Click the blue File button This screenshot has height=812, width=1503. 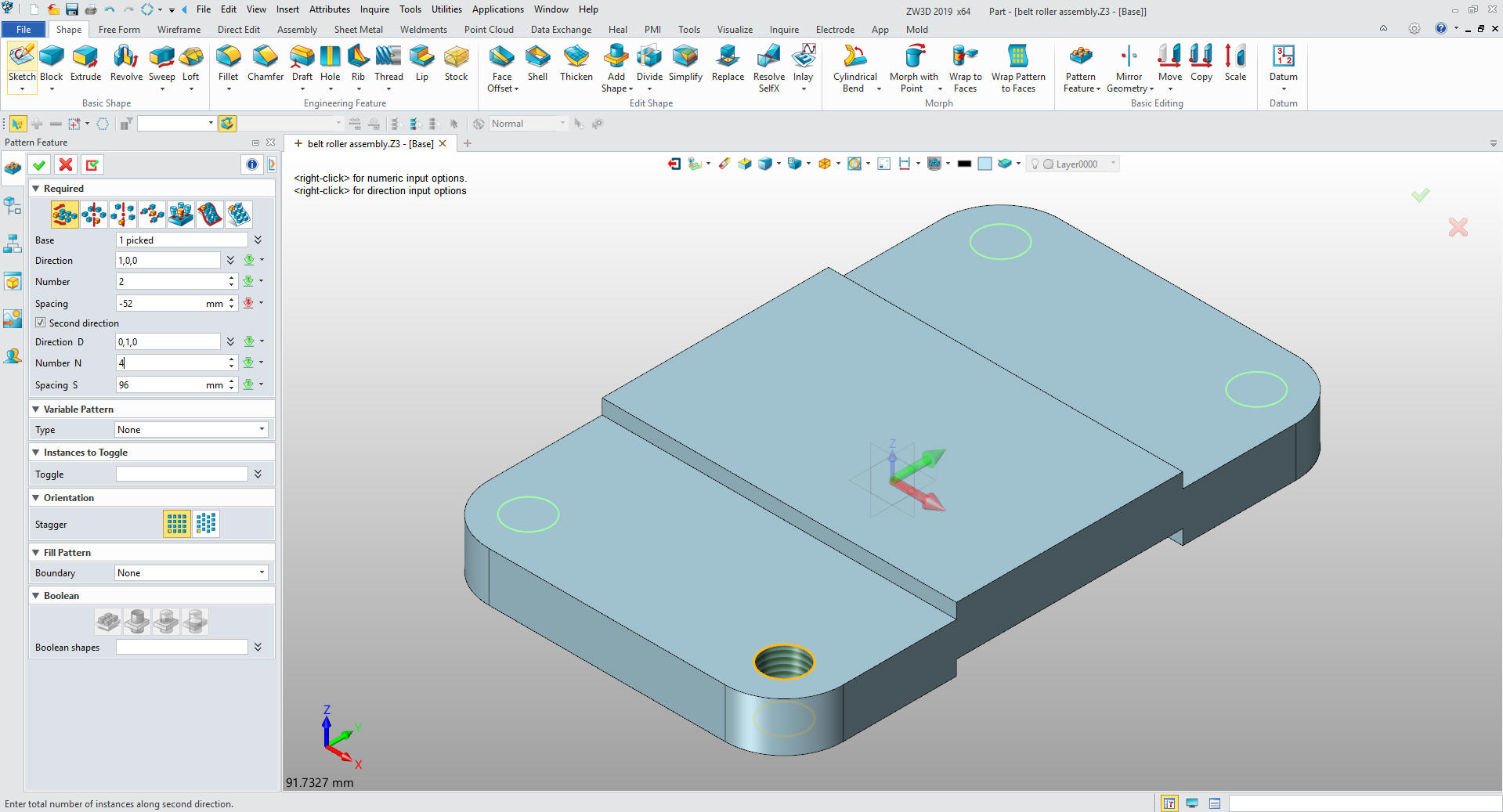[23, 30]
